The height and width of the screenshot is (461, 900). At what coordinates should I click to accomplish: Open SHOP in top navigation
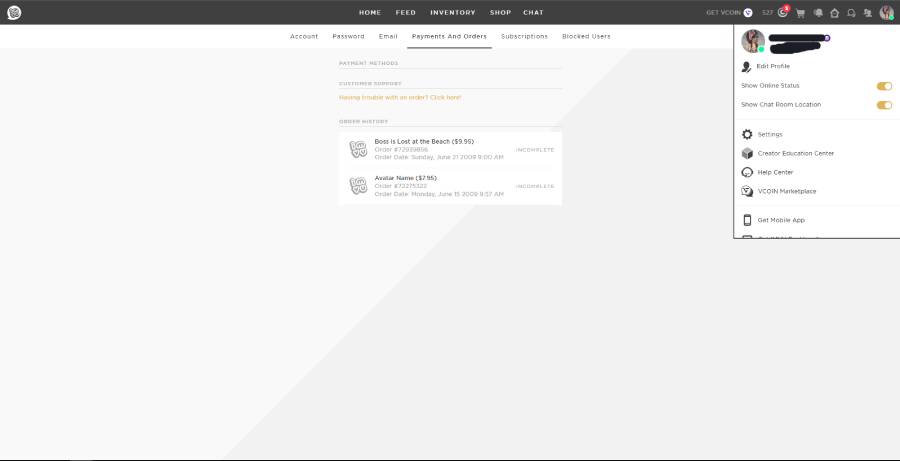[x=500, y=13]
